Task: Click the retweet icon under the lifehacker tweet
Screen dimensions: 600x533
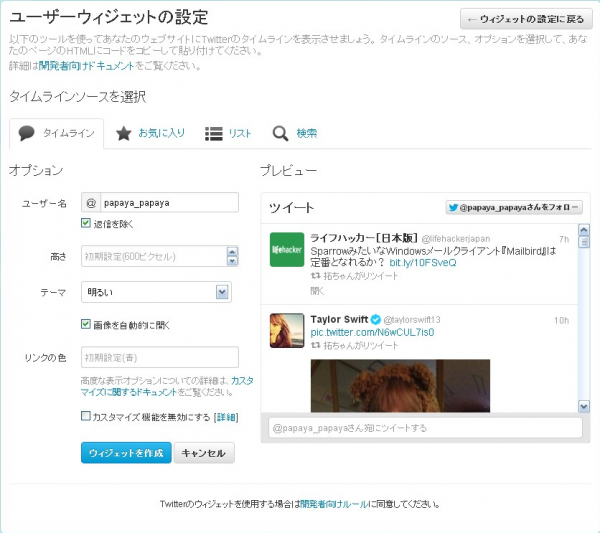Action: point(315,275)
